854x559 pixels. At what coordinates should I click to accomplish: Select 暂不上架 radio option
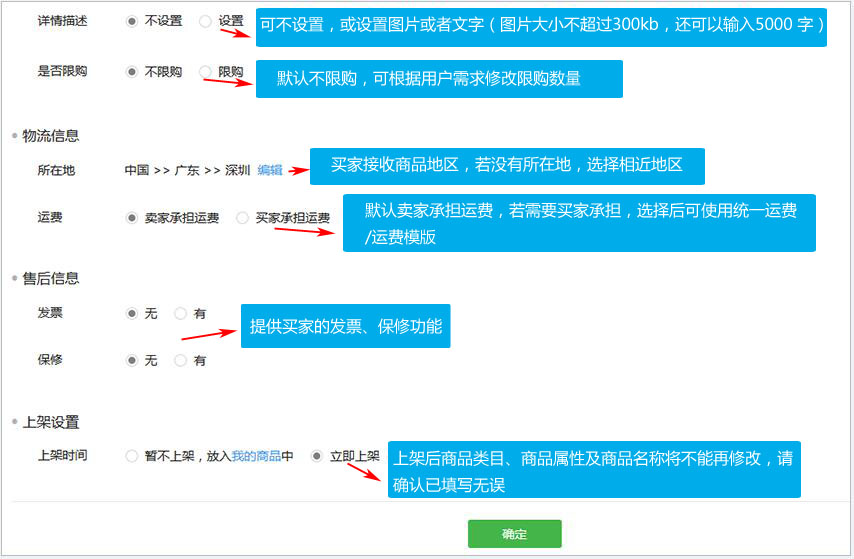(x=132, y=456)
